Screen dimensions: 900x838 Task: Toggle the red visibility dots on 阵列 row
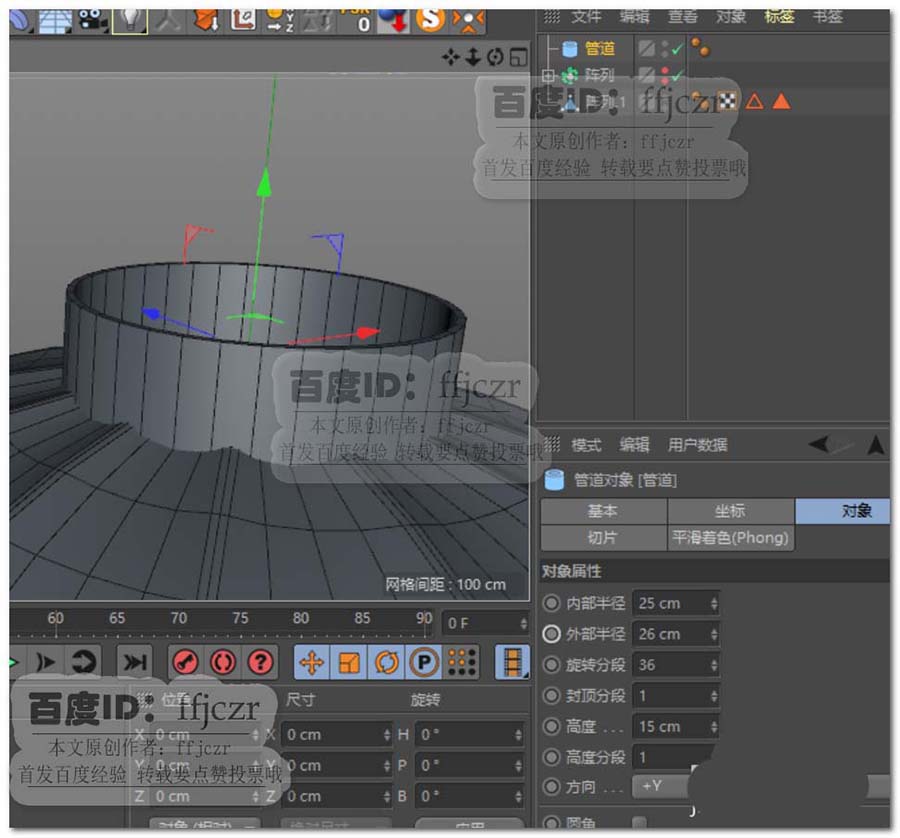[x=664, y=75]
